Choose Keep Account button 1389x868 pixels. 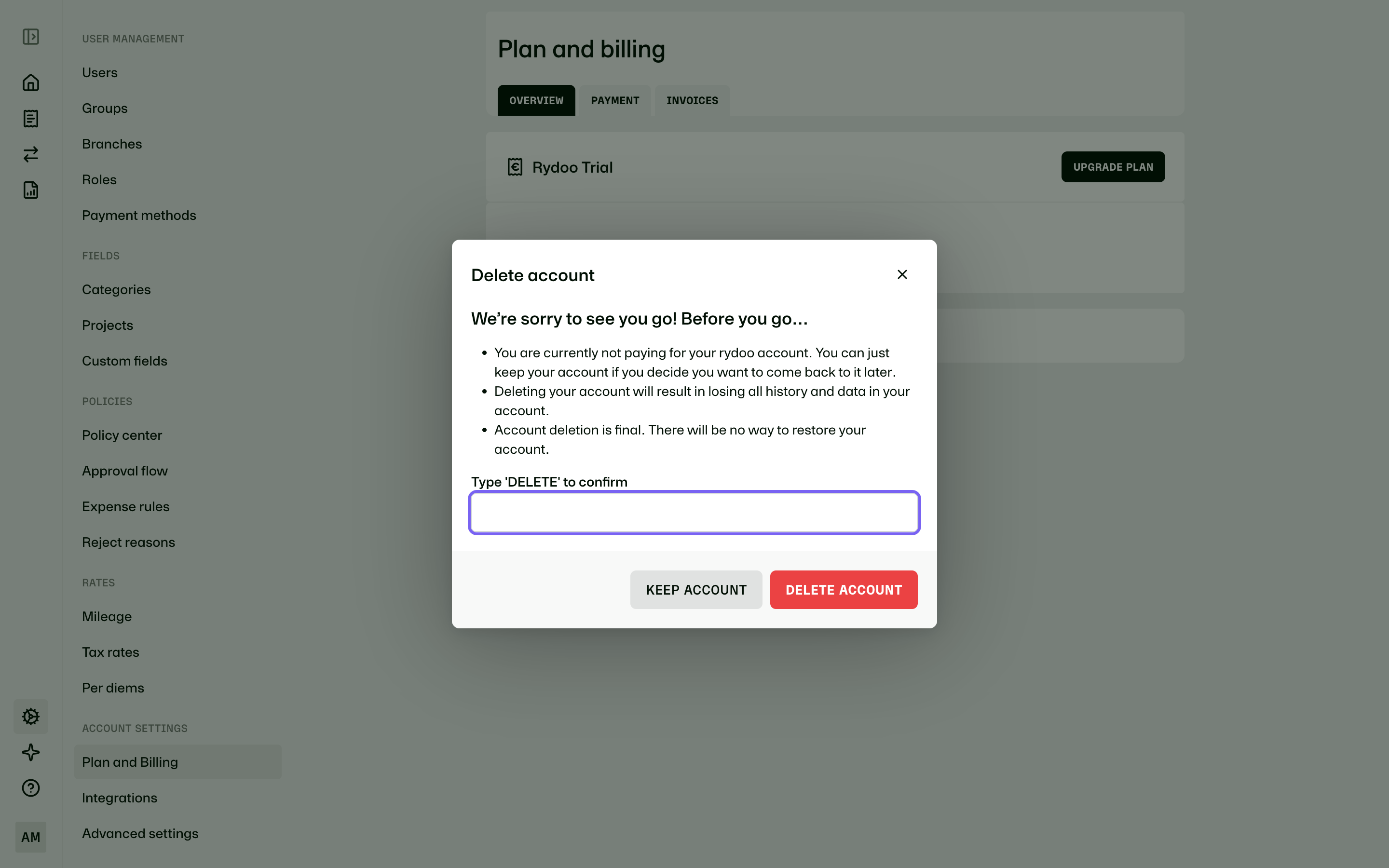696,590
